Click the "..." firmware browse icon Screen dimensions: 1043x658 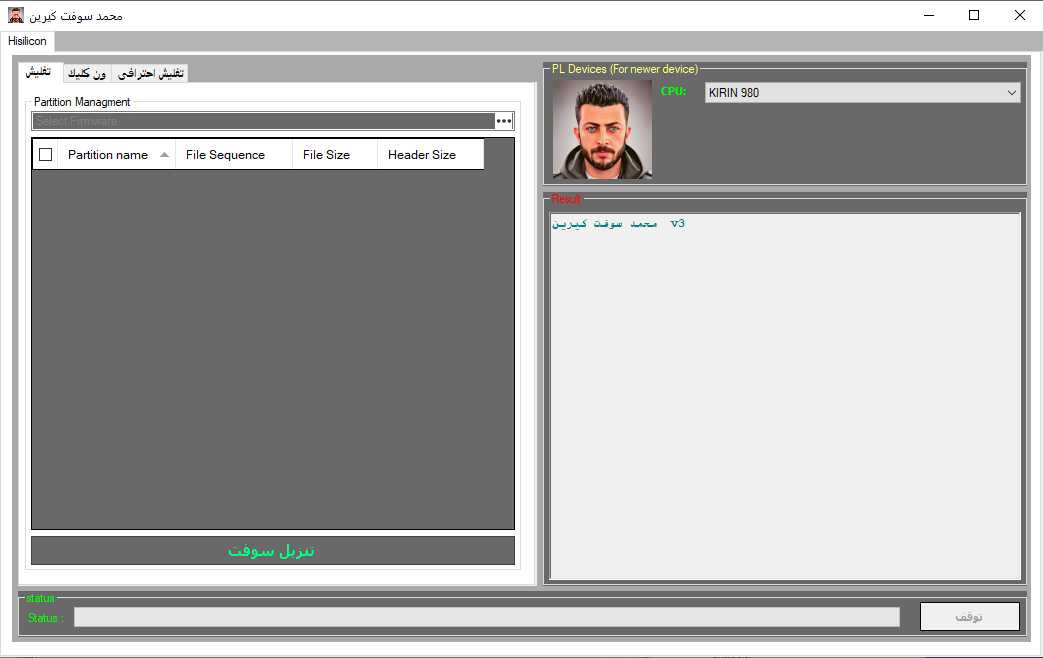pyautogui.click(x=503, y=120)
